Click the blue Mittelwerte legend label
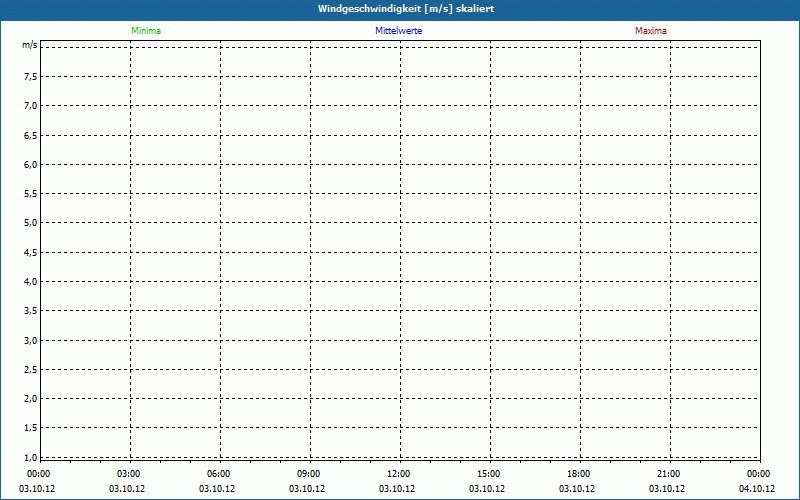The height and width of the screenshot is (500, 800). pos(398,31)
